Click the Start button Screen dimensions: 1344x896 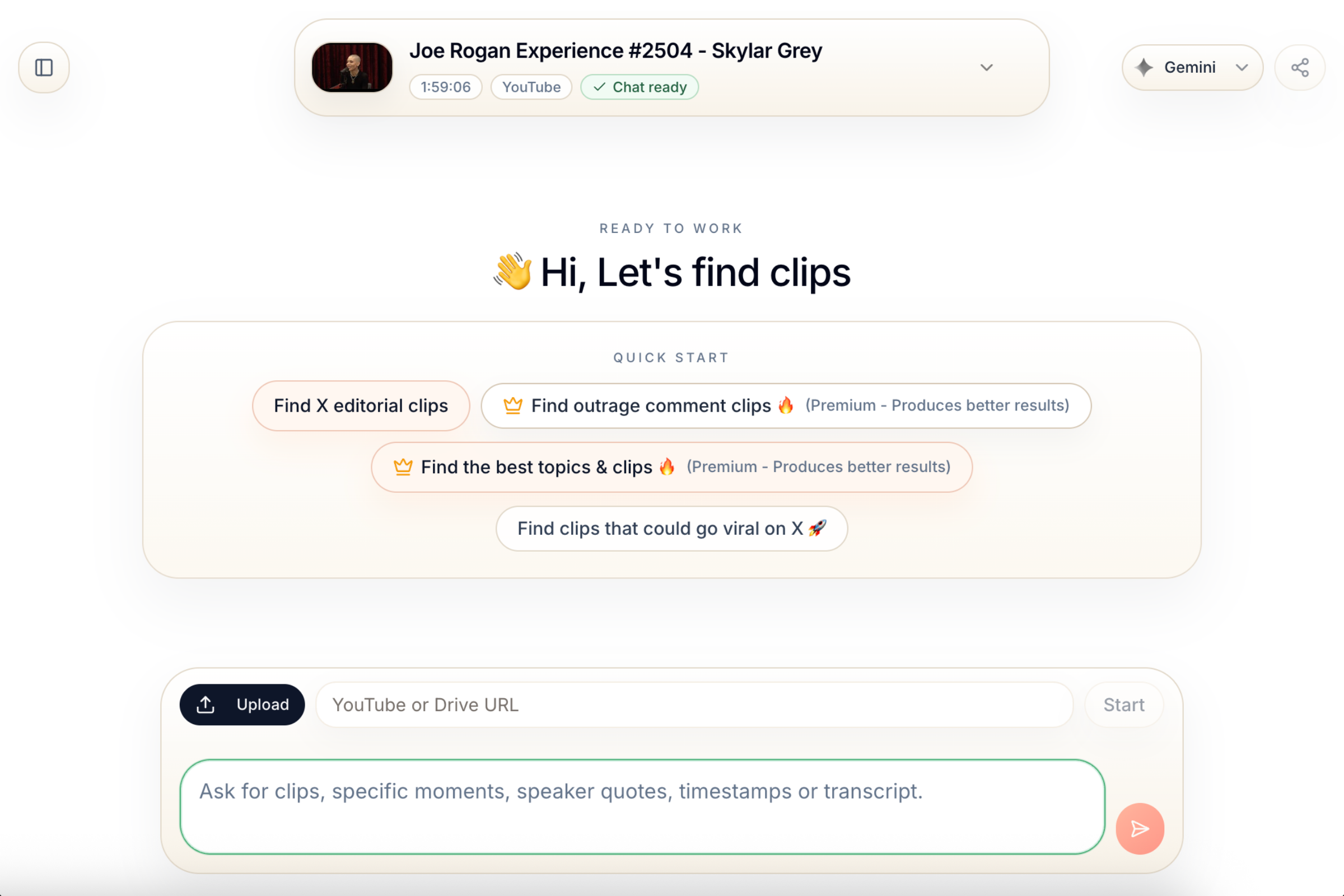point(1124,704)
